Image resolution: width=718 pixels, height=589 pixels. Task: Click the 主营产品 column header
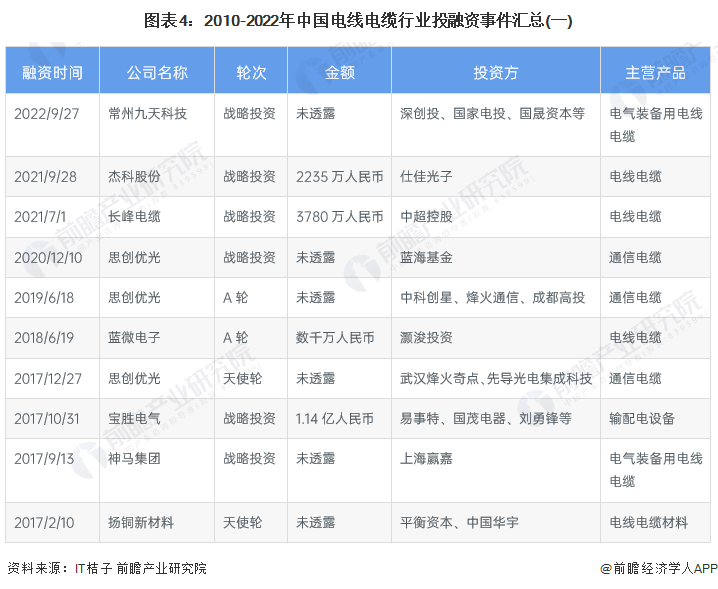[655, 73]
